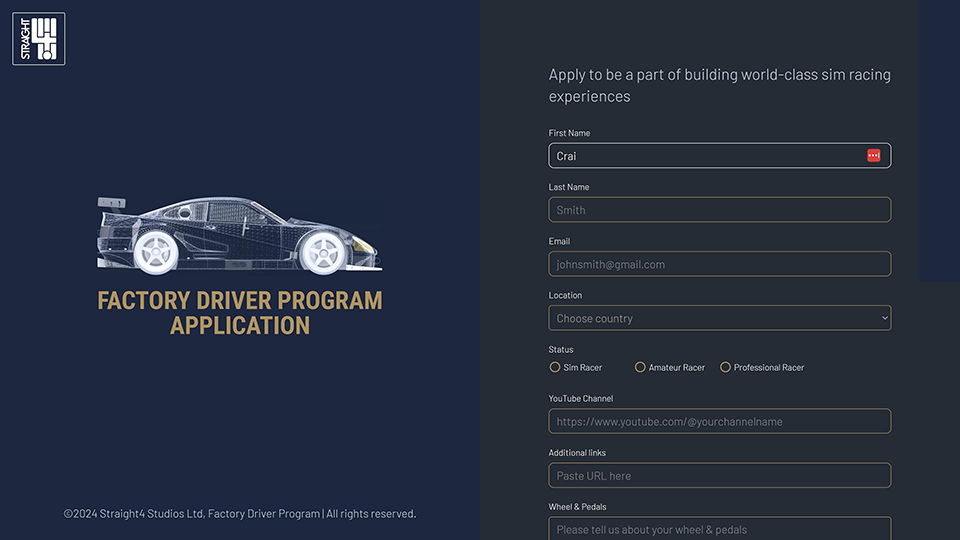Screen dimensions: 960x540
Task: Click the Last Name label
Action: (569, 187)
